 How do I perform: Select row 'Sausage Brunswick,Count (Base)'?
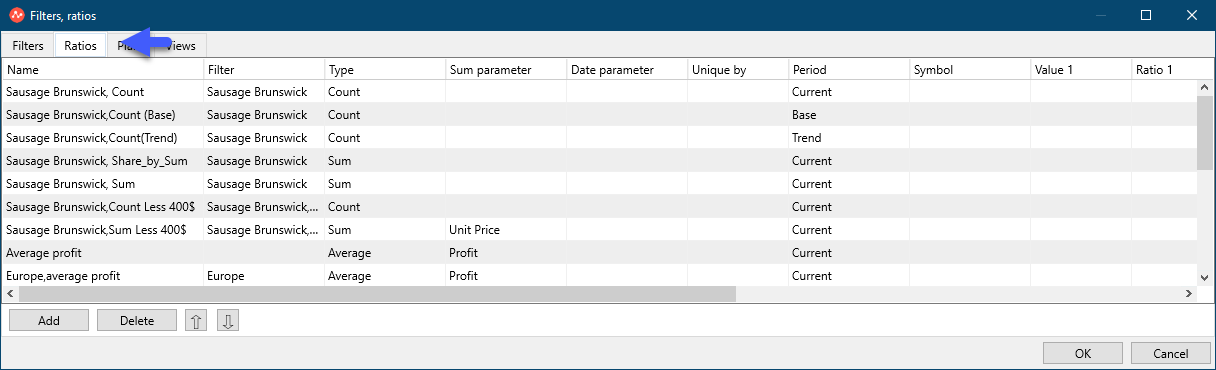[x=600, y=115]
